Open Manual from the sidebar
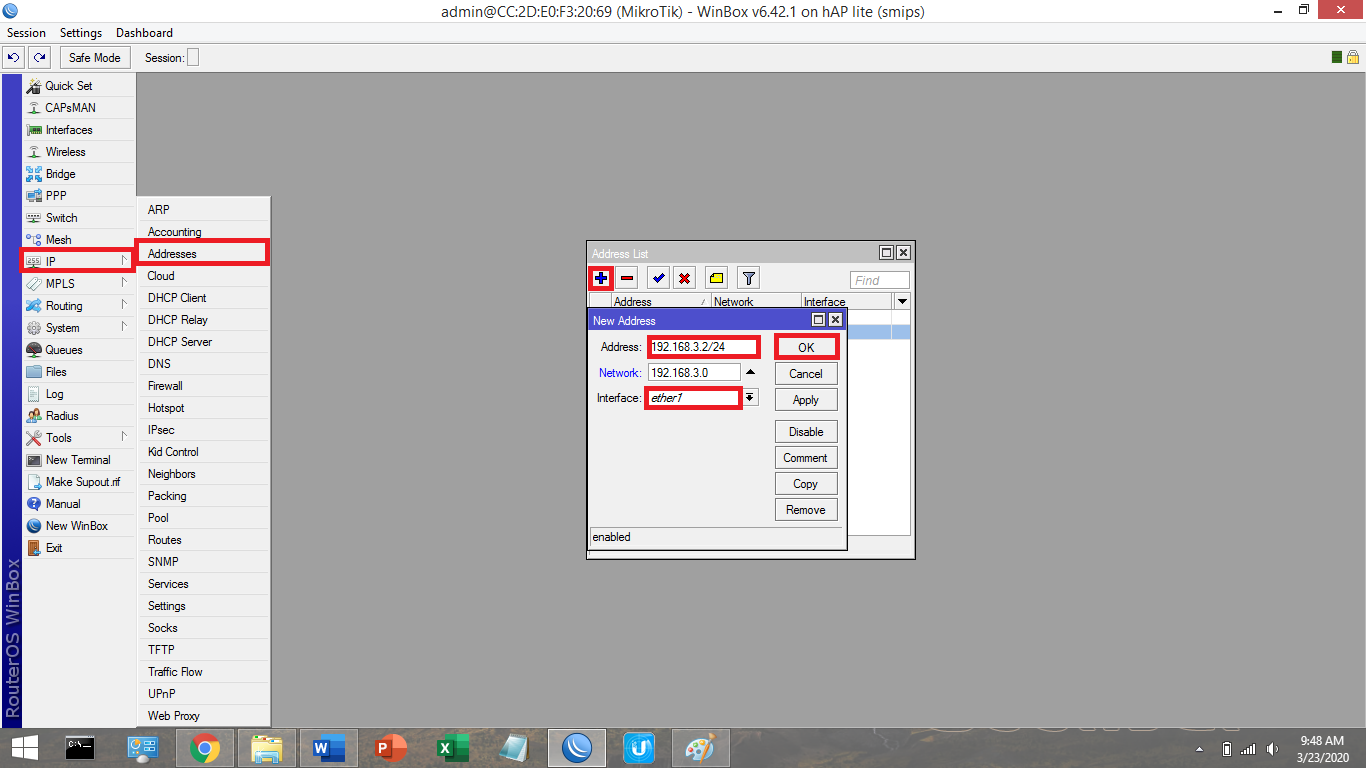The image size is (1366, 768). pos(78,504)
